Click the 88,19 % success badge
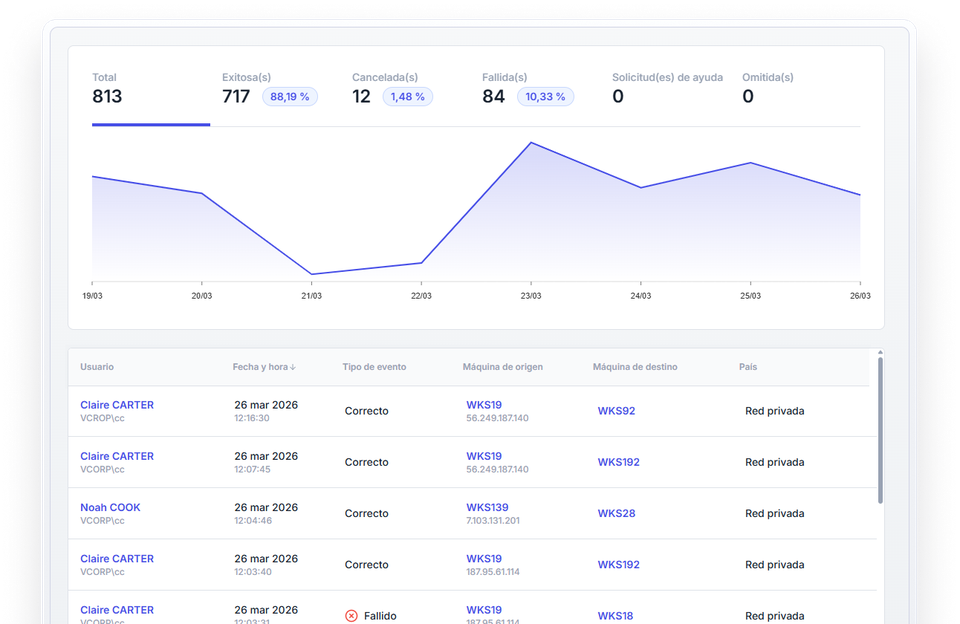Viewport: 960px width, 624px height. click(290, 97)
